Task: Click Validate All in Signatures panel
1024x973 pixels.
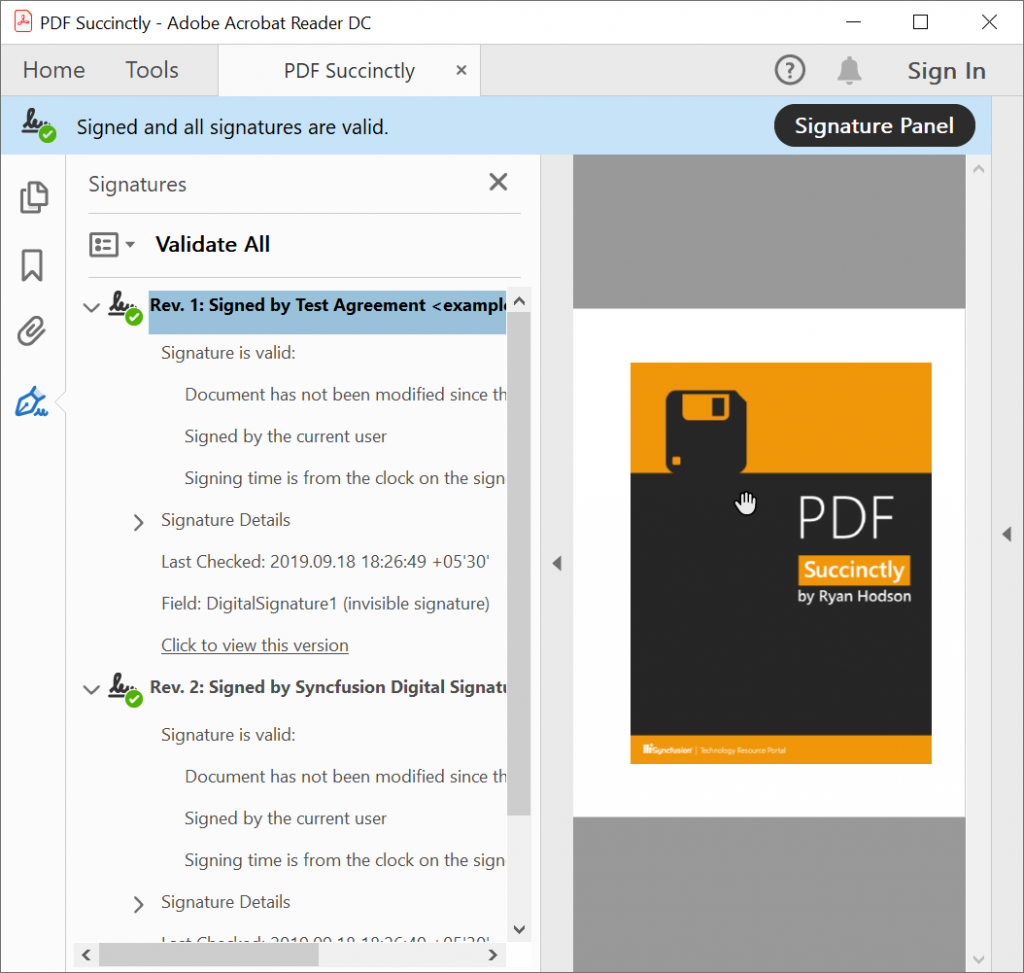Action: tap(212, 245)
